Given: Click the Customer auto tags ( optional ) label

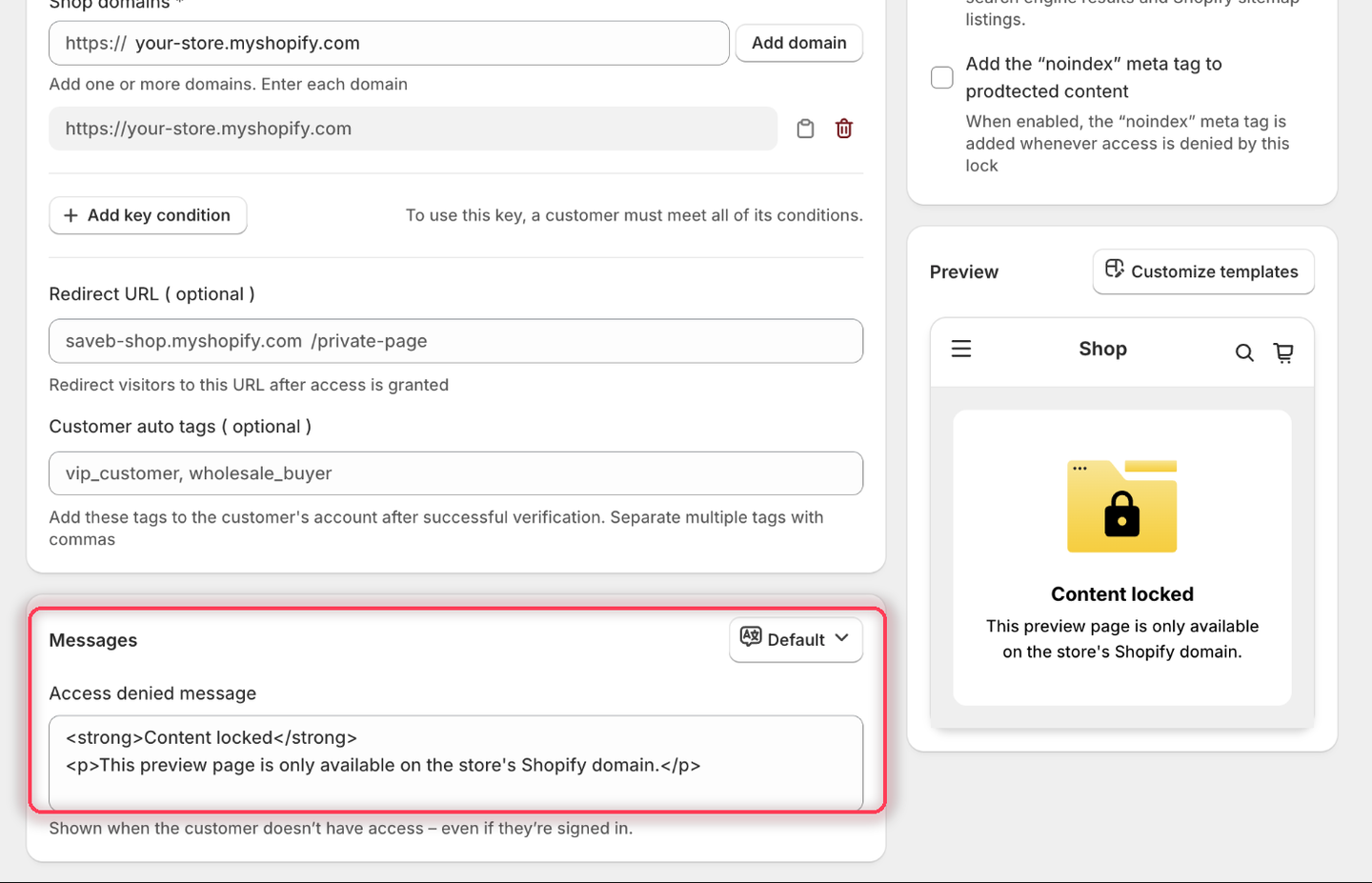Looking at the screenshot, I should [180, 427].
